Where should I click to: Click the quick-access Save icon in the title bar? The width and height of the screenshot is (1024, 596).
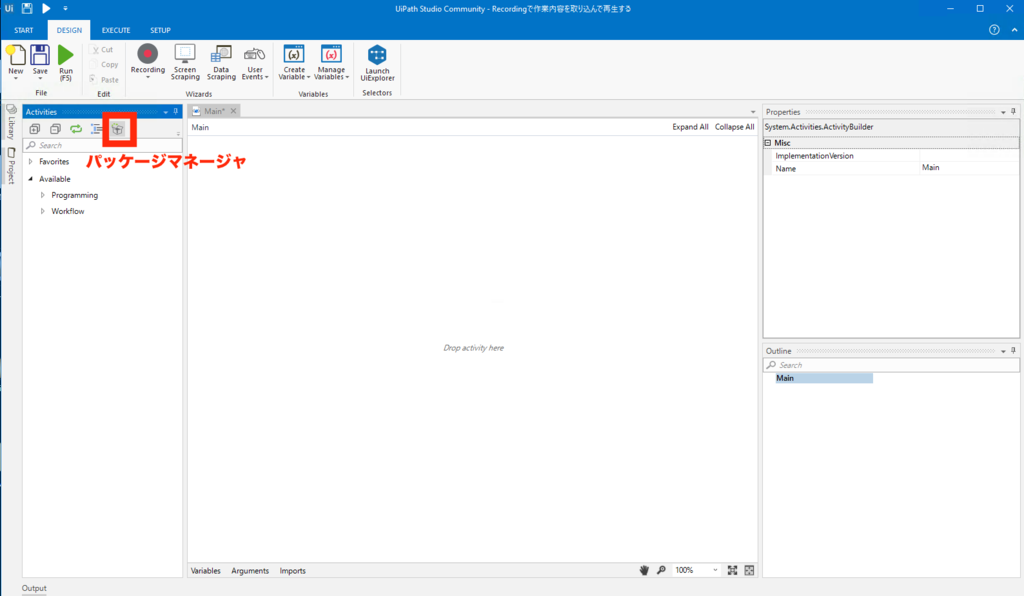[27, 8]
